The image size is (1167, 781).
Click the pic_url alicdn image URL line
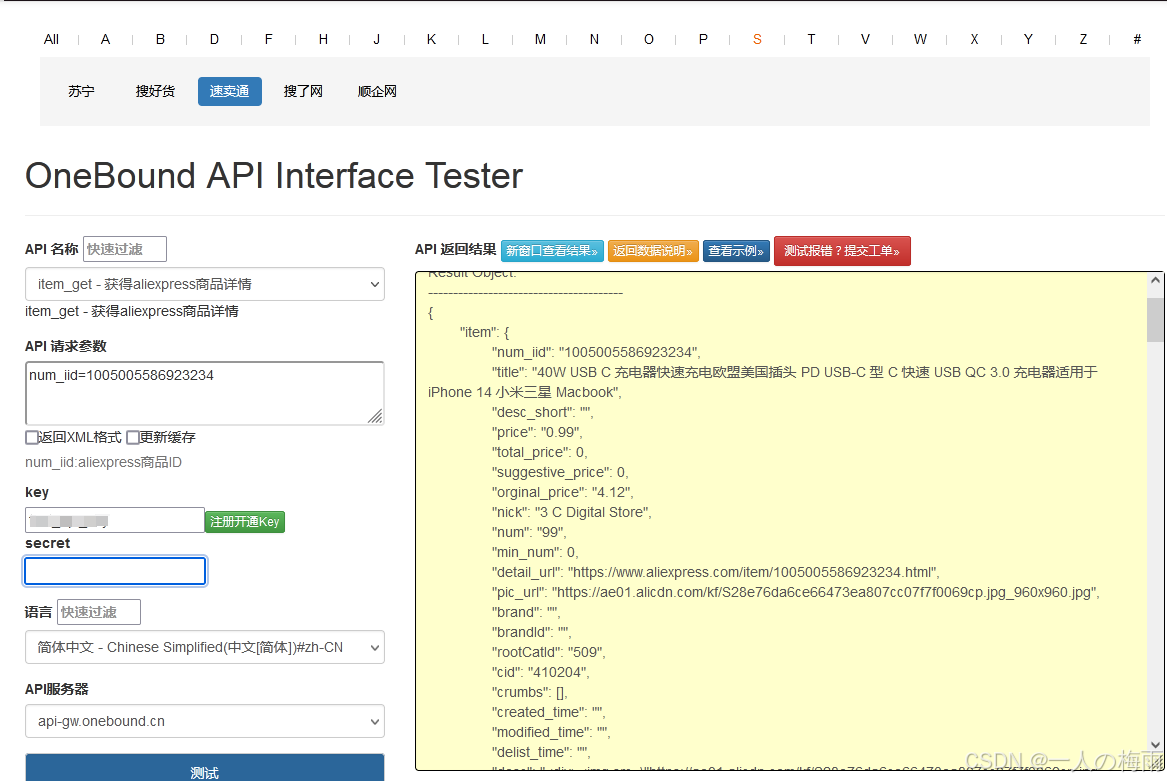click(795, 593)
